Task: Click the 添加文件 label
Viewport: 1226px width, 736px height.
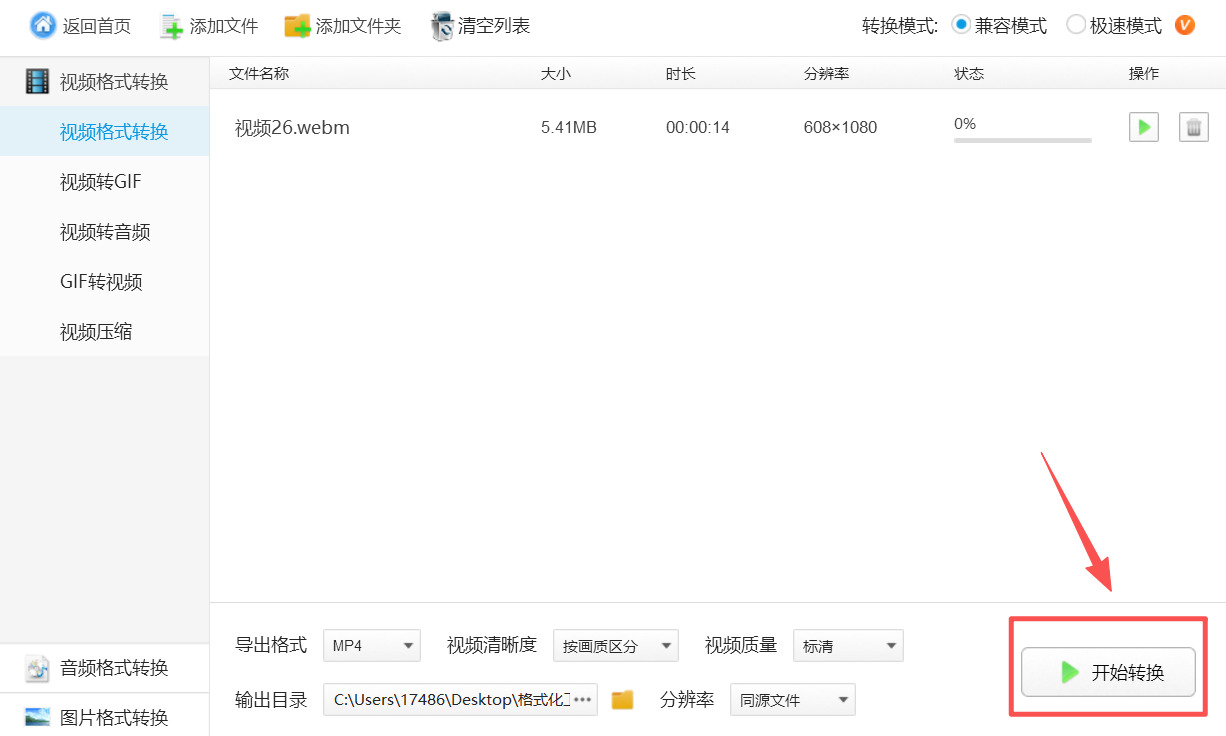Action: pyautogui.click(x=224, y=26)
